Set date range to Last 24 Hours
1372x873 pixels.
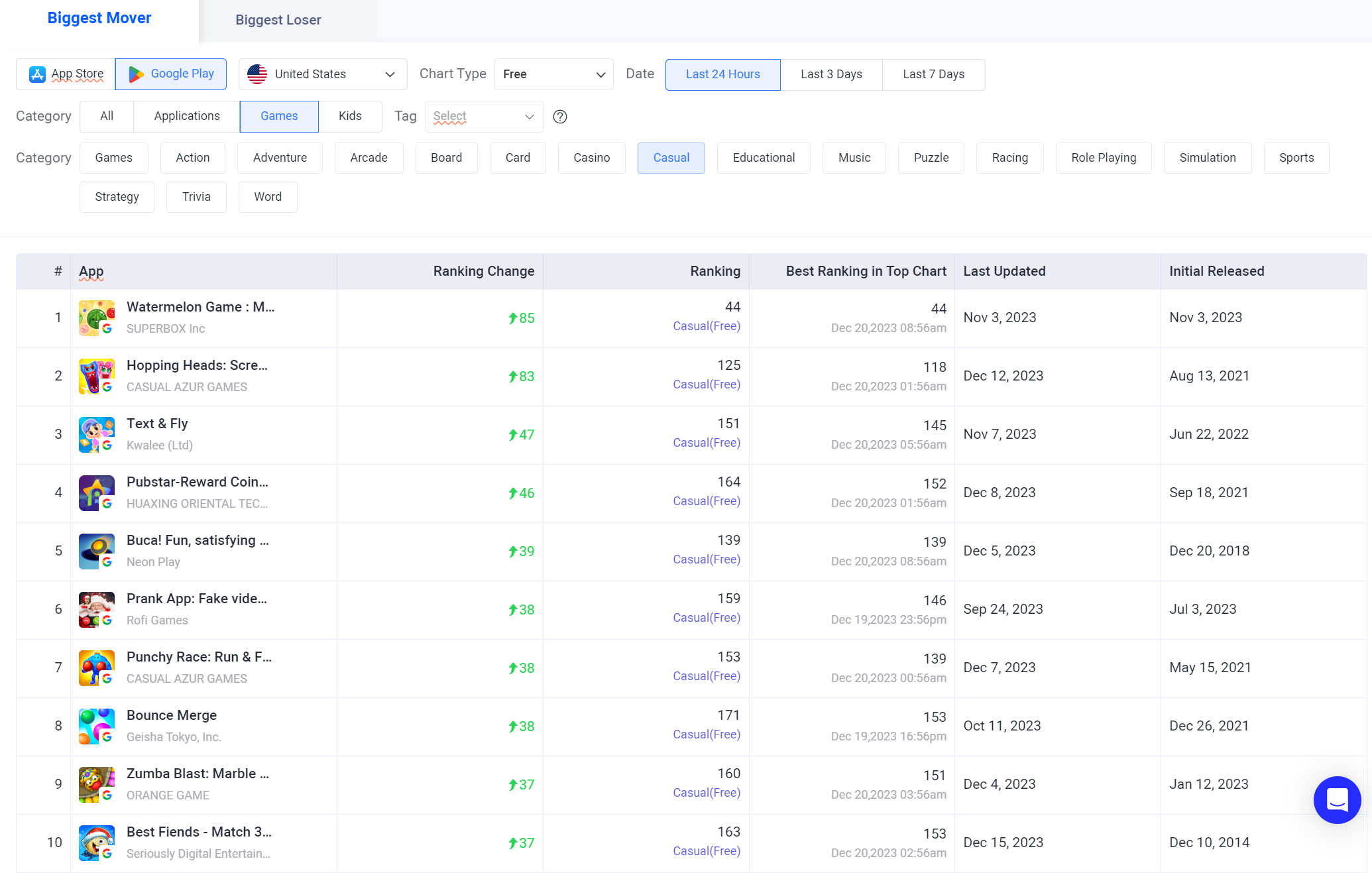click(722, 75)
